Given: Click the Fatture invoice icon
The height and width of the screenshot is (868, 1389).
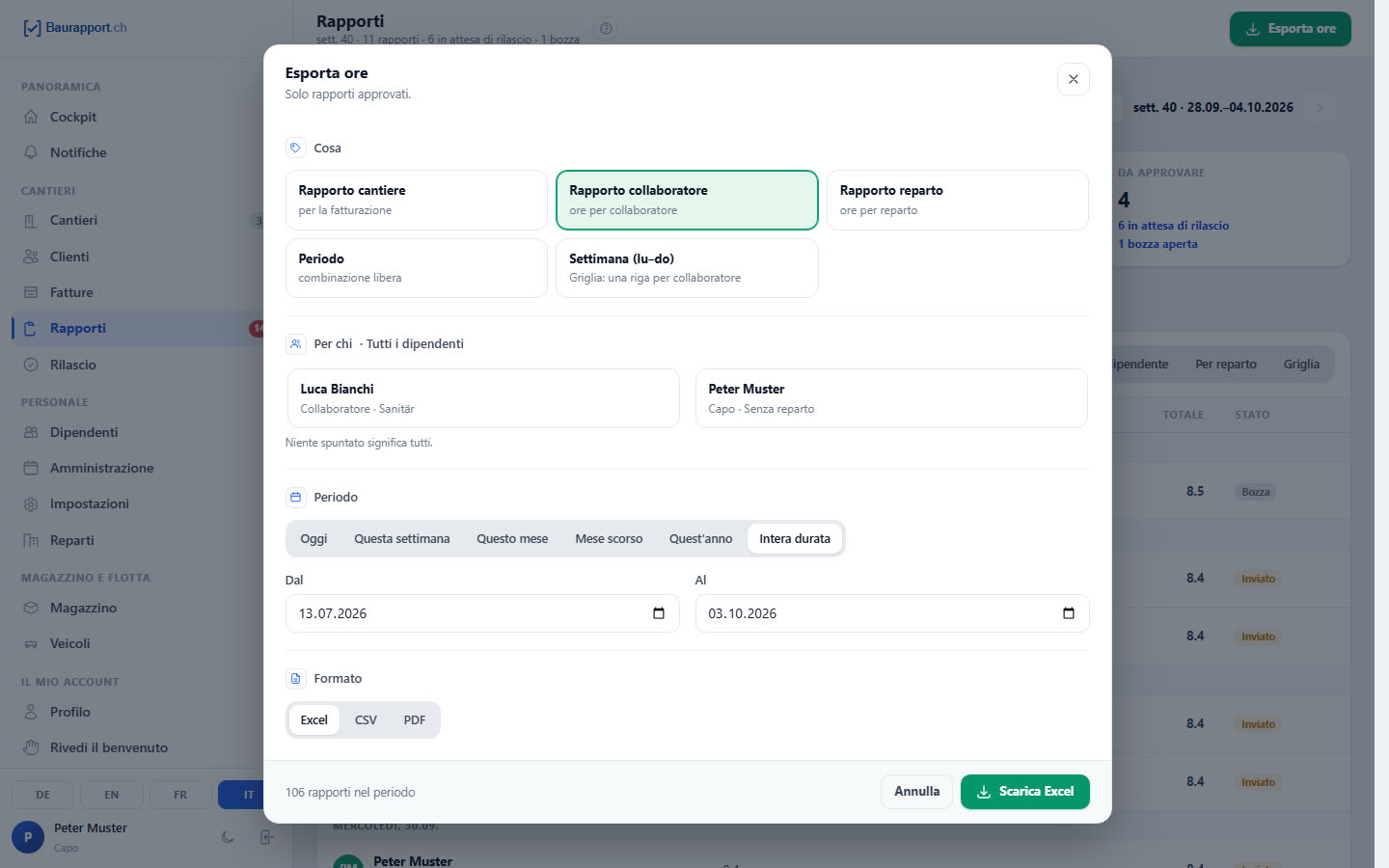Looking at the screenshot, I should [31, 292].
